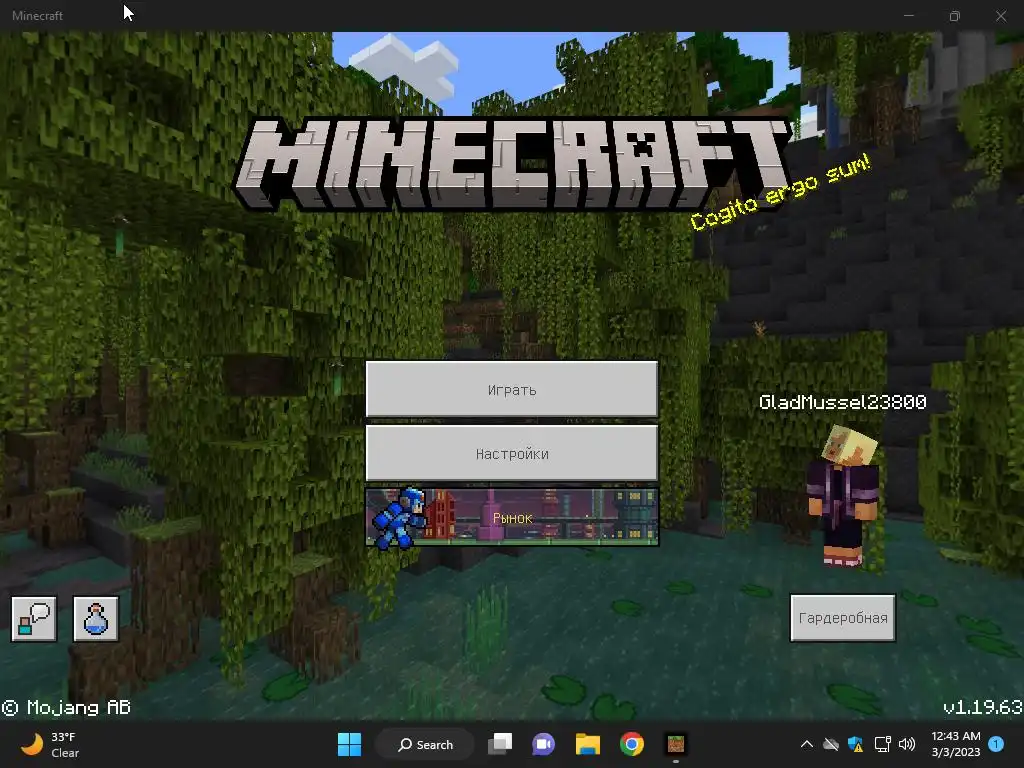The image size is (1024, 768).
Task: Click the taskbar Search box
Action: (425, 744)
